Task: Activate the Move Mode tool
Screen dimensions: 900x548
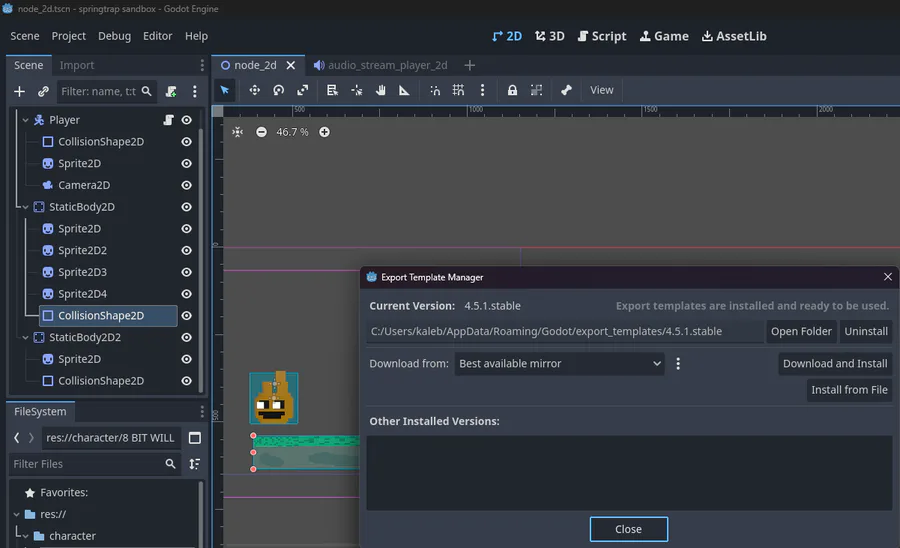Action: 254,90
